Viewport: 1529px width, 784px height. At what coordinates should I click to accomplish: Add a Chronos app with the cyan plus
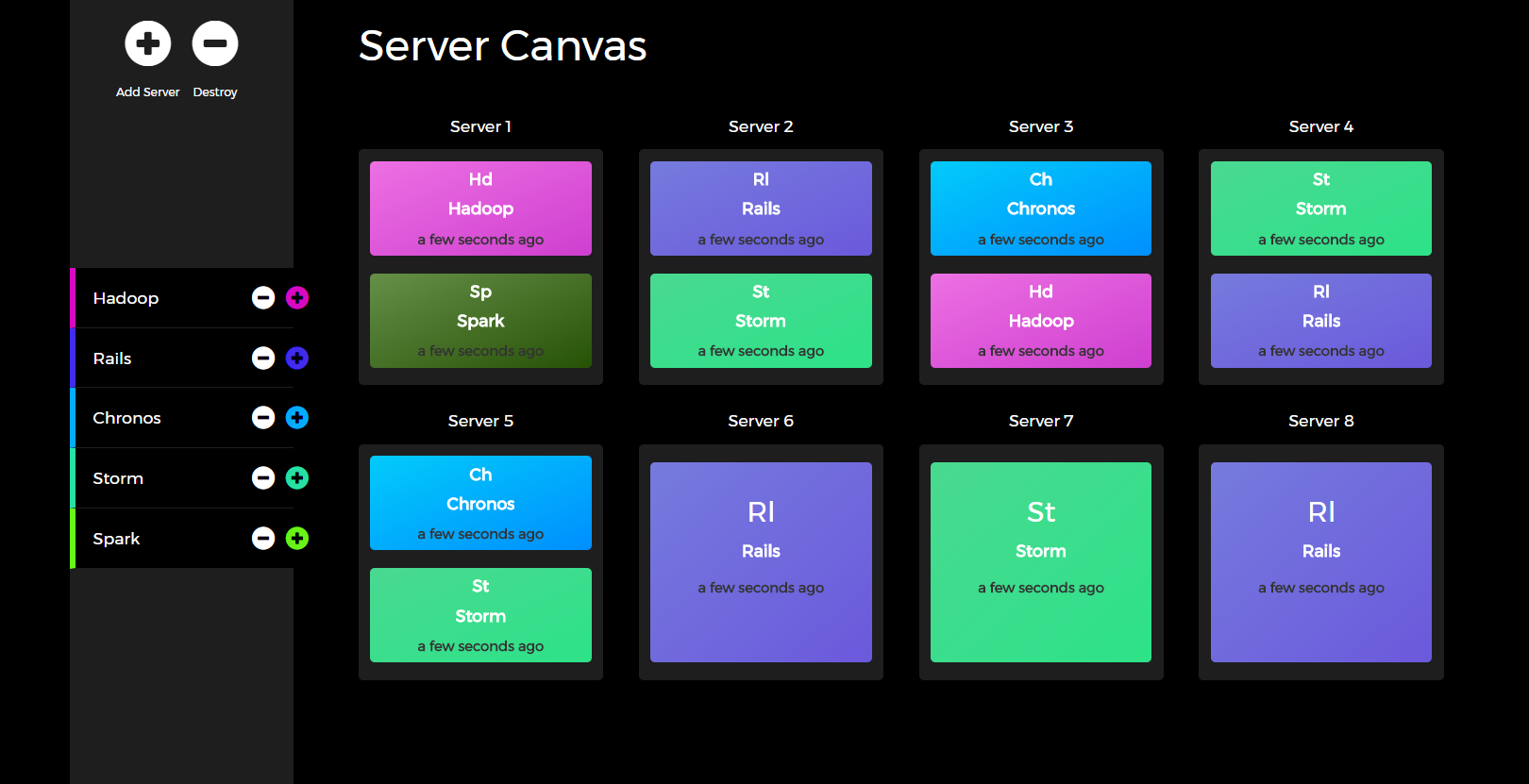click(297, 418)
